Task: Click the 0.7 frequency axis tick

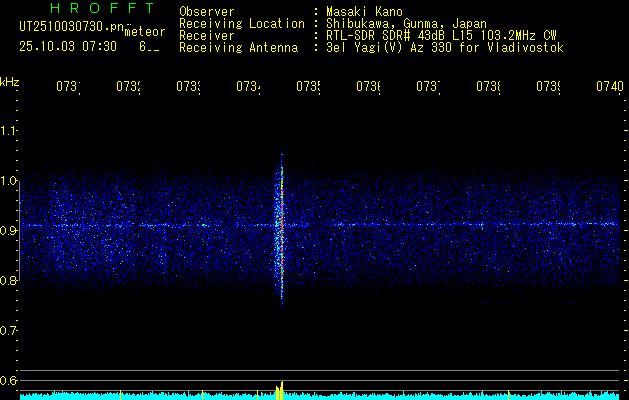Action: 10,330
